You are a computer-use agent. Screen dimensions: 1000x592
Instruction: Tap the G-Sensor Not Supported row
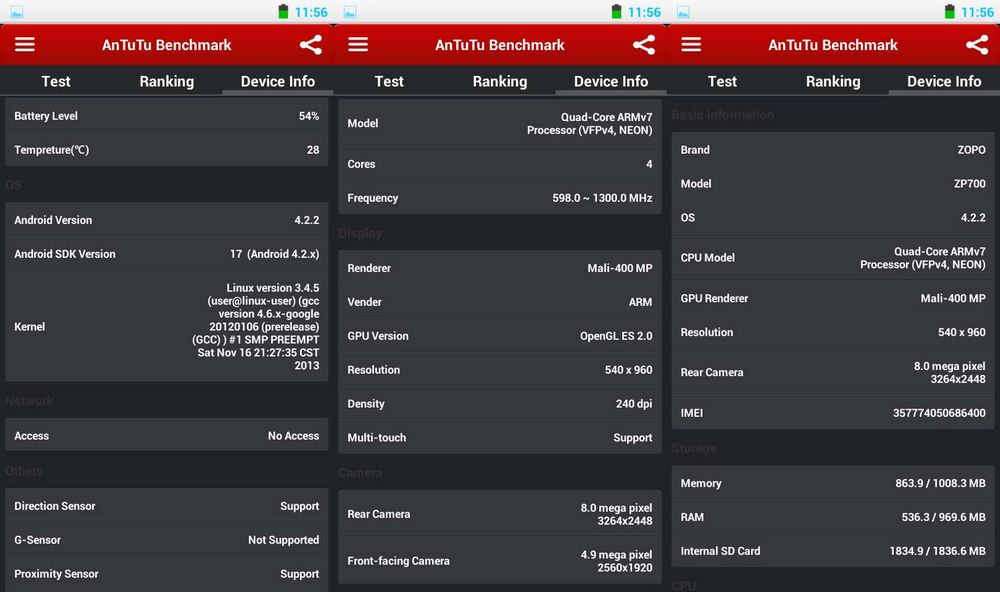(x=166, y=540)
